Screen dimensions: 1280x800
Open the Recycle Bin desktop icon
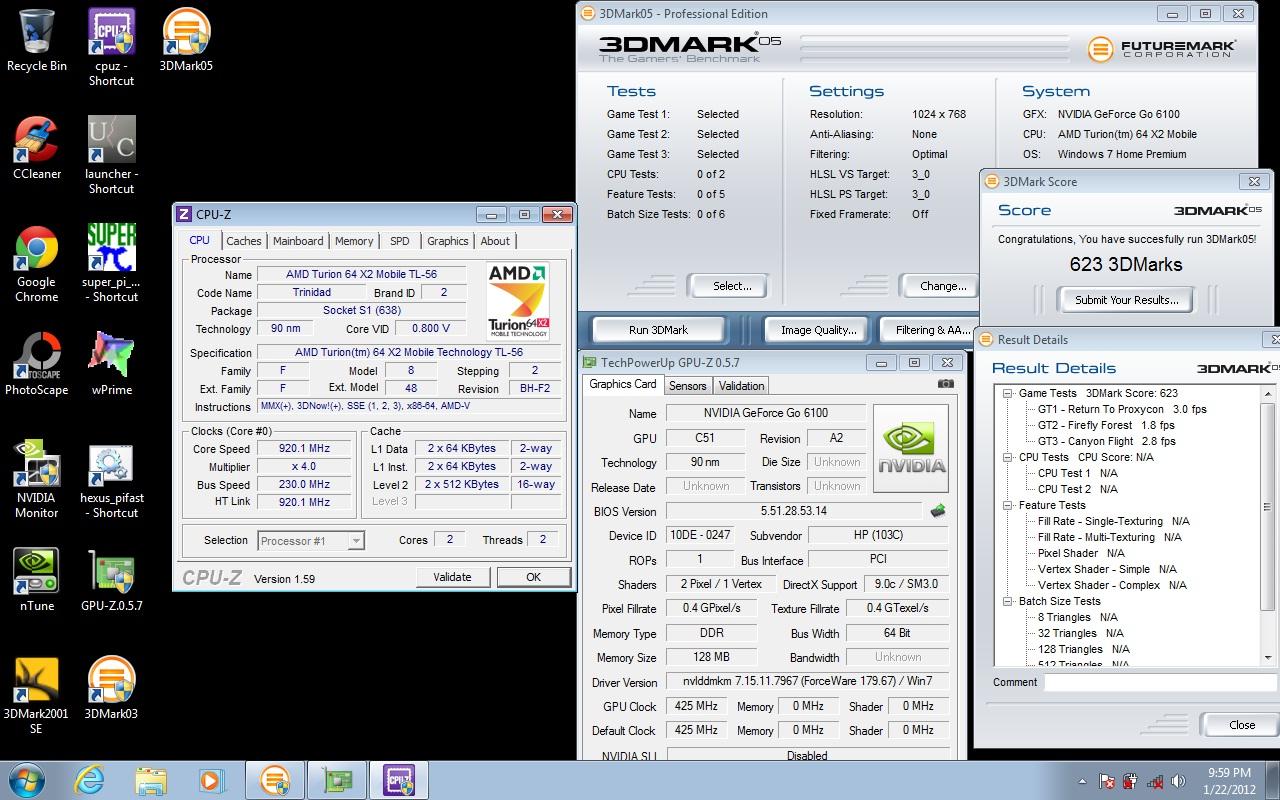click(x=37, y=41)
